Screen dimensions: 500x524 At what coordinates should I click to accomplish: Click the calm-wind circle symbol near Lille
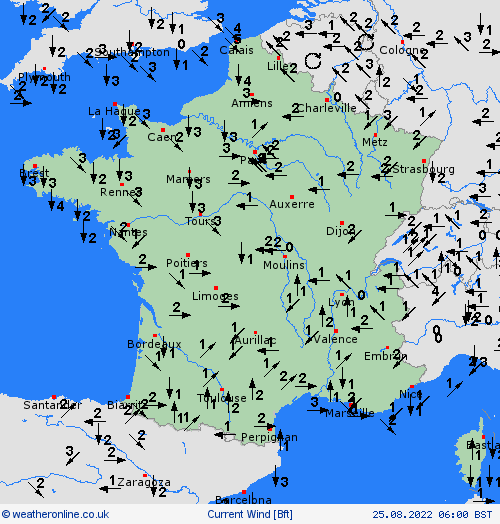click(x=313, y=61)
